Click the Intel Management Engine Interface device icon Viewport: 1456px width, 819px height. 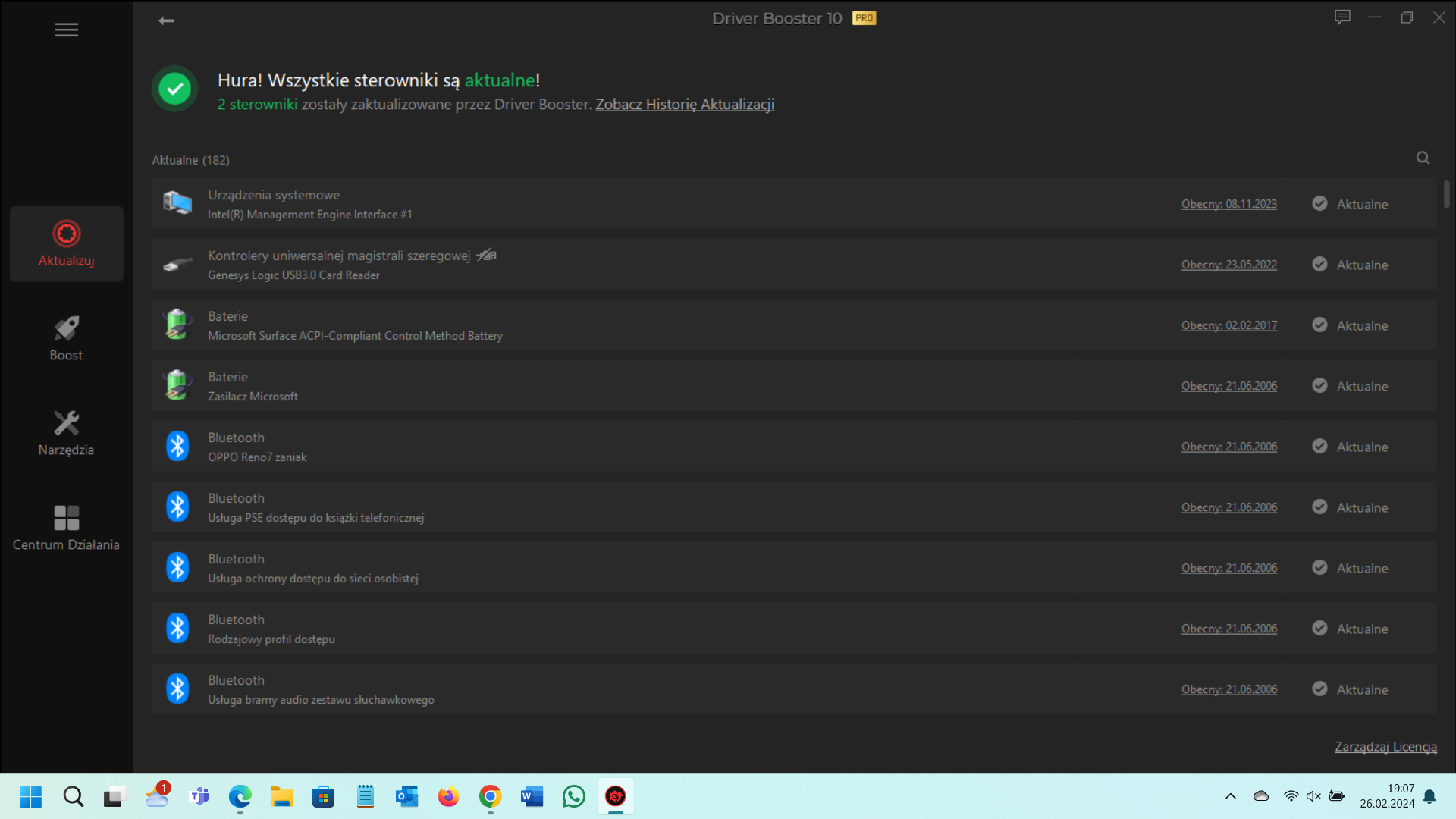coord(177,203)
